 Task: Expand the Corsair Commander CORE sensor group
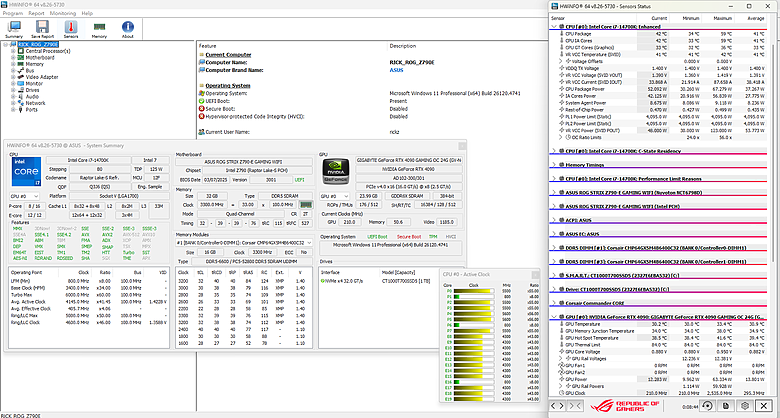[x=555, y=303]
